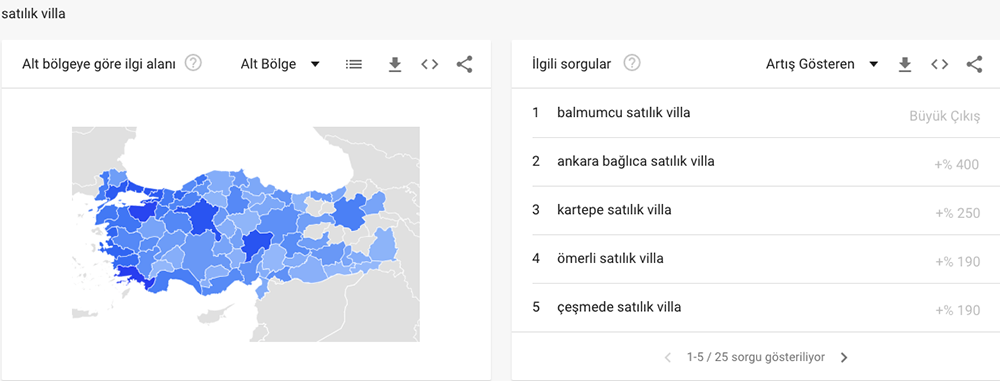1000x381 pixels.
Task: Select the eastern Van province on the map
Action: [383, 246]
